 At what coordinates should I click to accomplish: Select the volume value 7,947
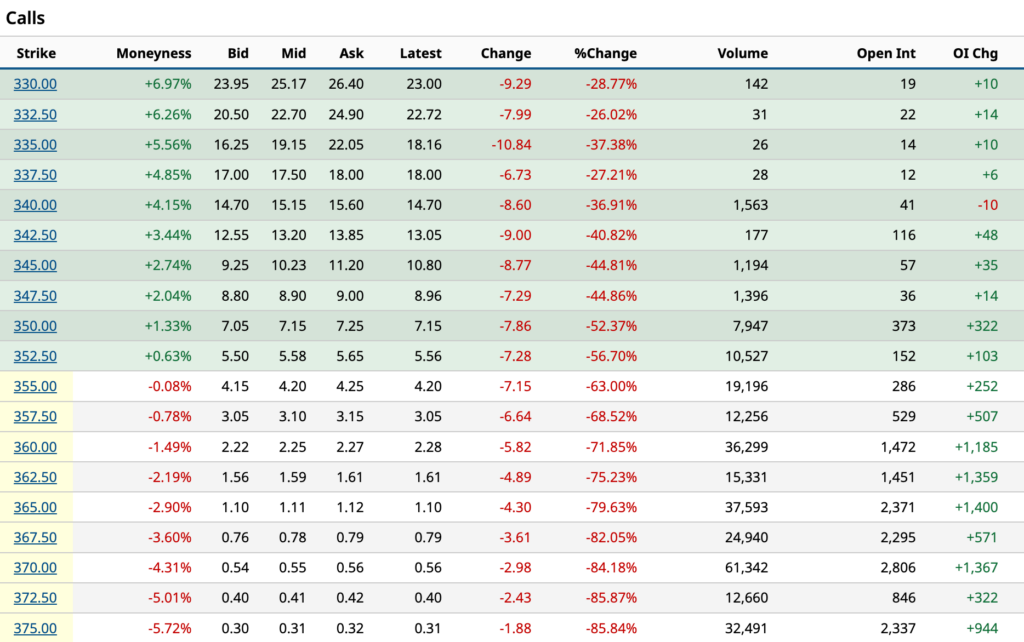click(750, 326)
